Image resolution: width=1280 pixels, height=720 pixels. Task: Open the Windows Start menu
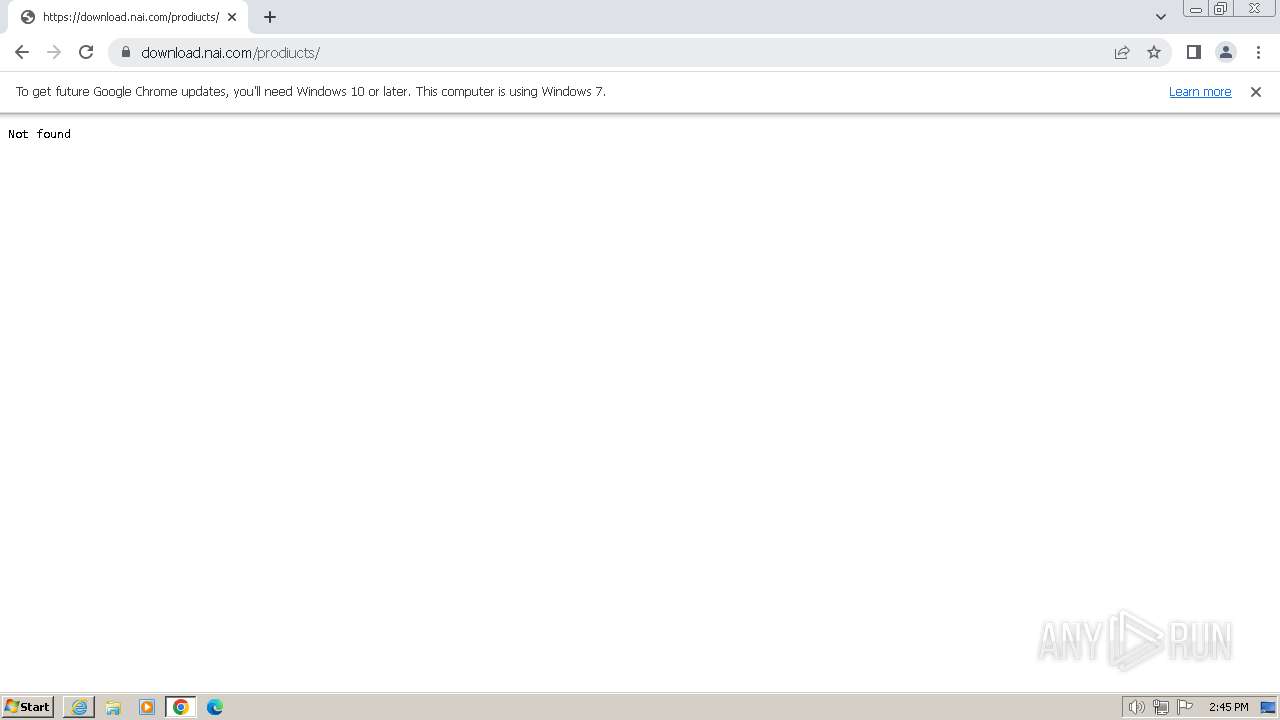click(x=28, y=706)
